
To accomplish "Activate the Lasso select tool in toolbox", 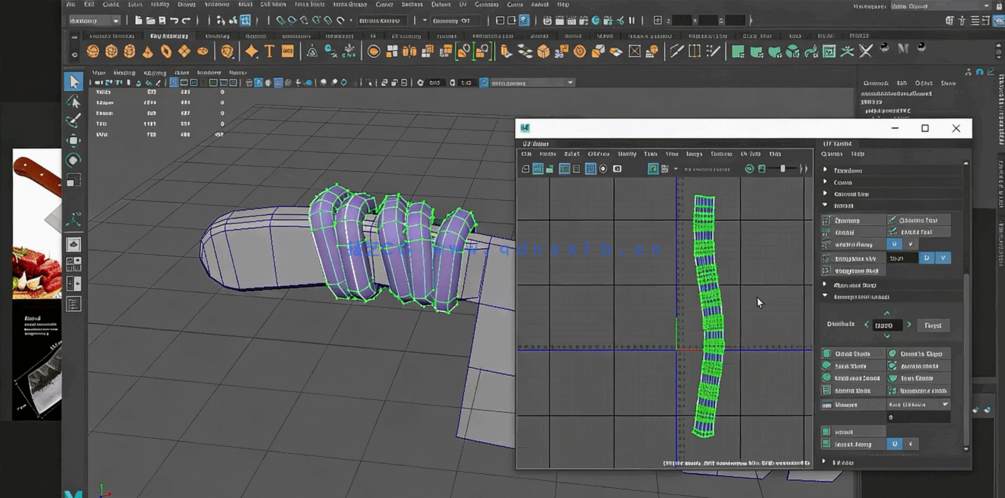I will coord(73,101).
